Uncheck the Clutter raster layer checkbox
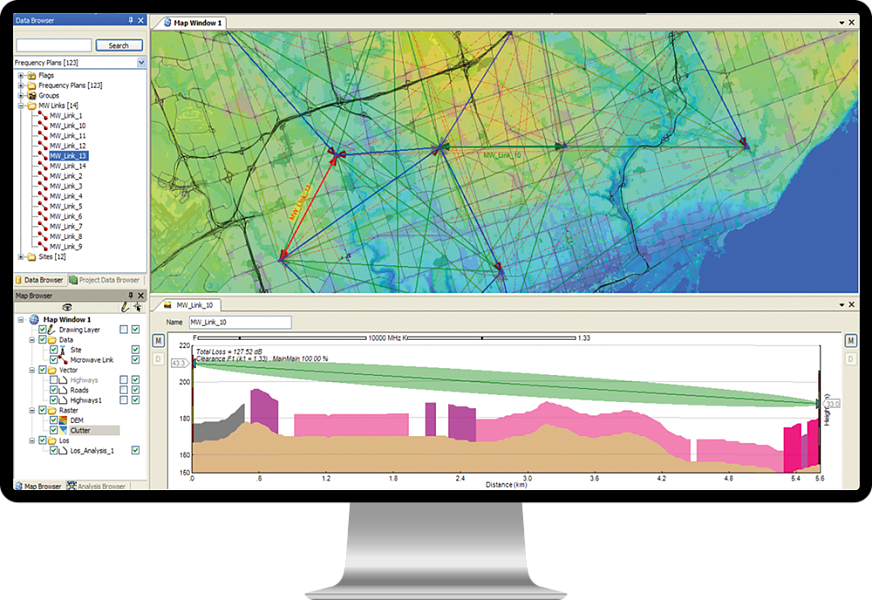 (53, 431)
